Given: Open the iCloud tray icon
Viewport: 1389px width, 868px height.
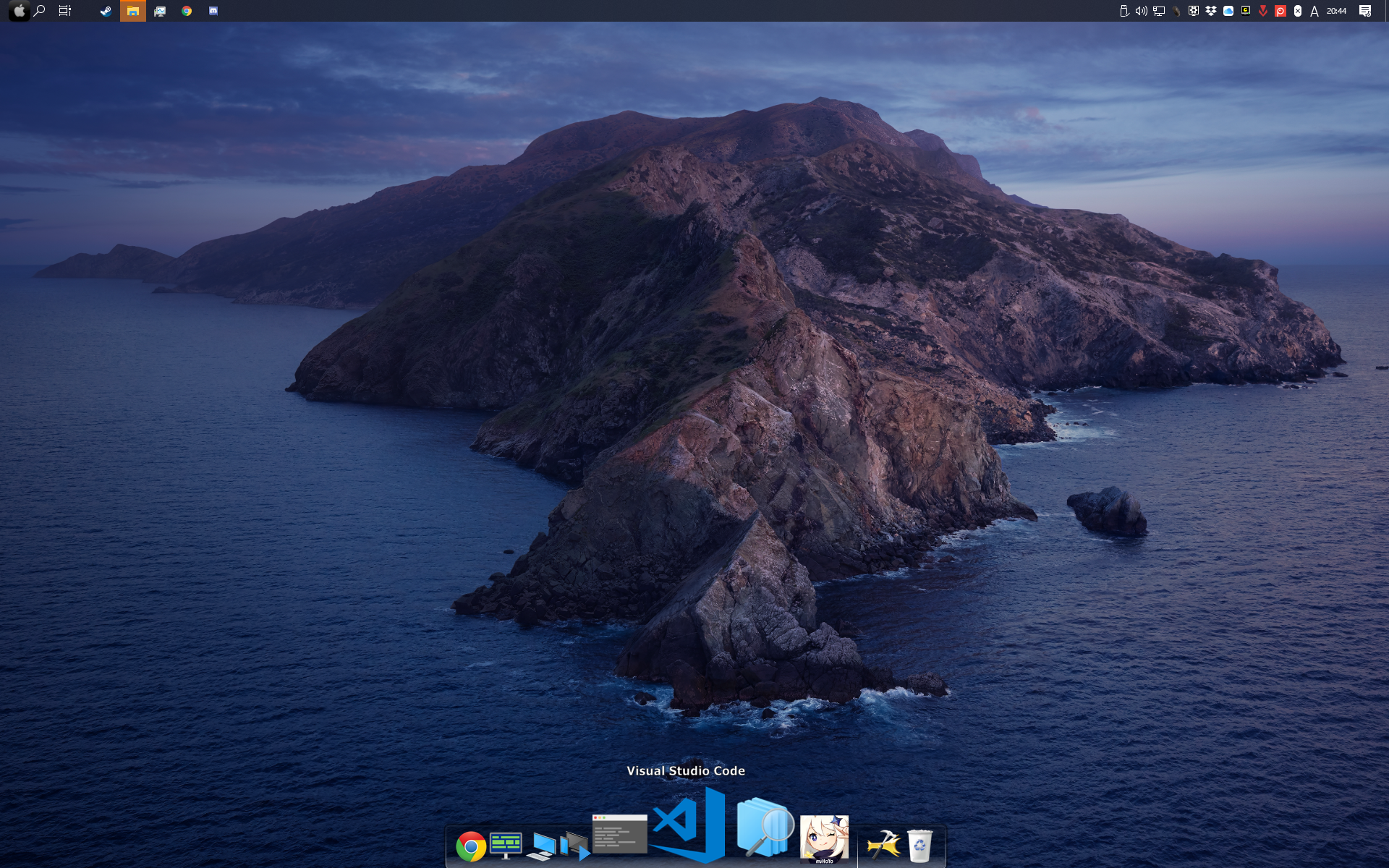Looking at the screenshot, I should (x=1228, y=11).
